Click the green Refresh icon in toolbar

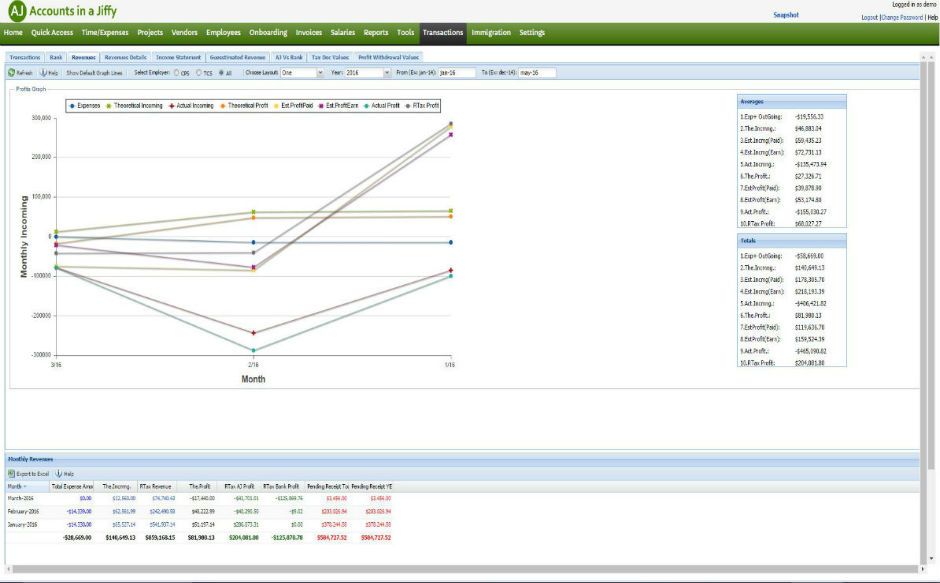pyautogui.click(x=11, y=73)
